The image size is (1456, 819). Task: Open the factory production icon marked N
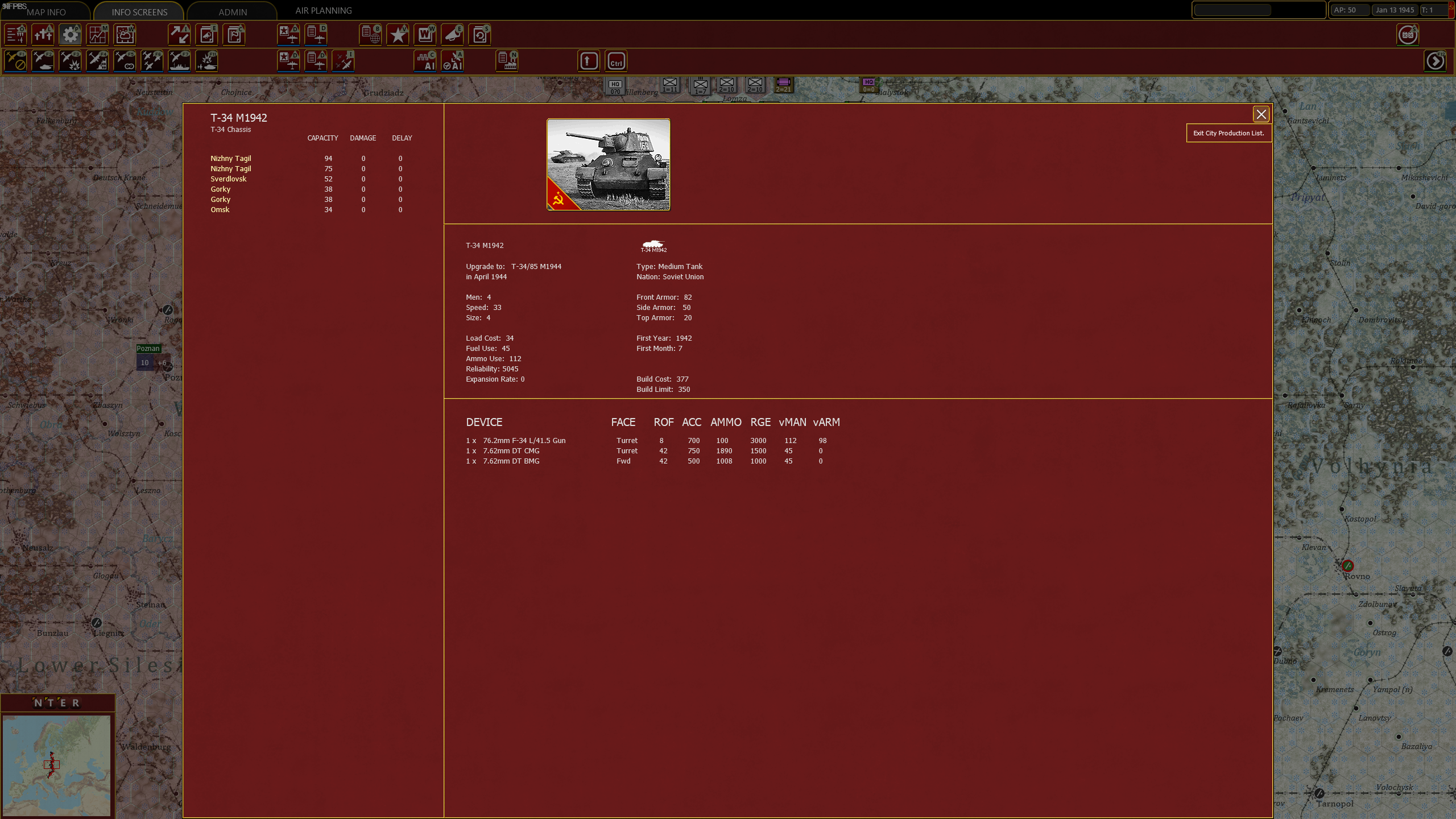[507, 61]
